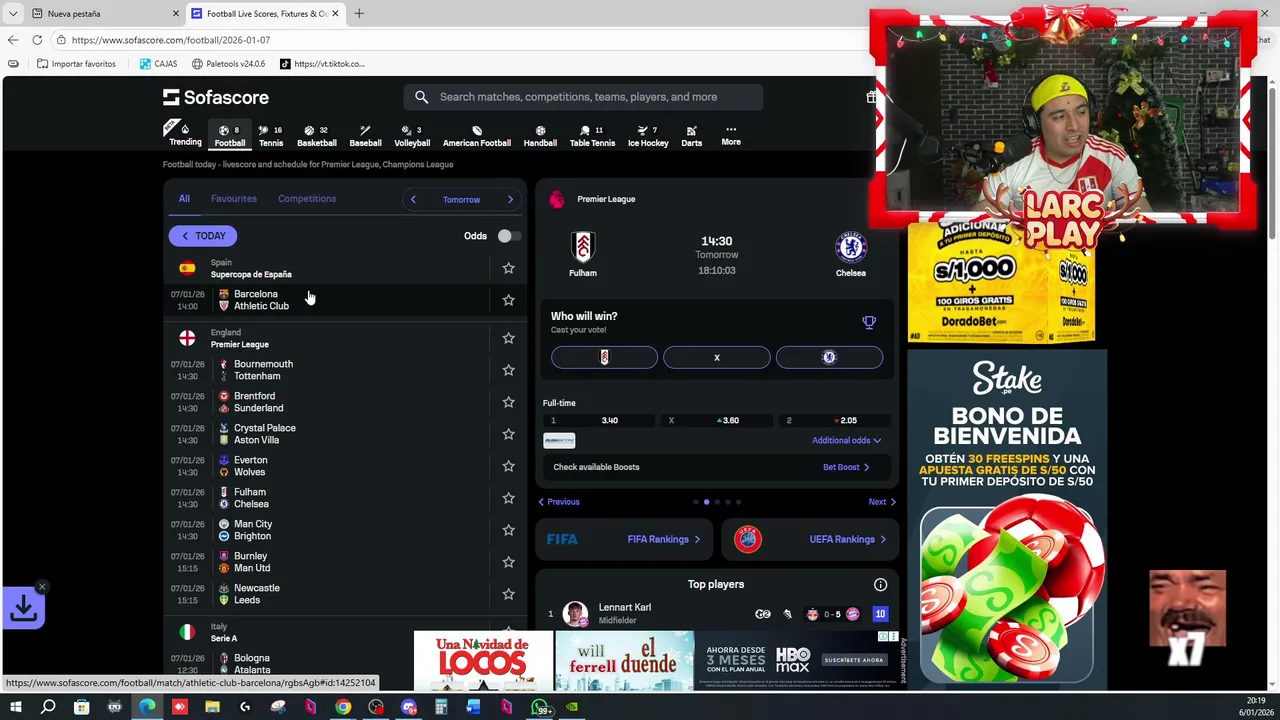Switch to the Competitions tab
1280x720 pixels.
point(307,198)
